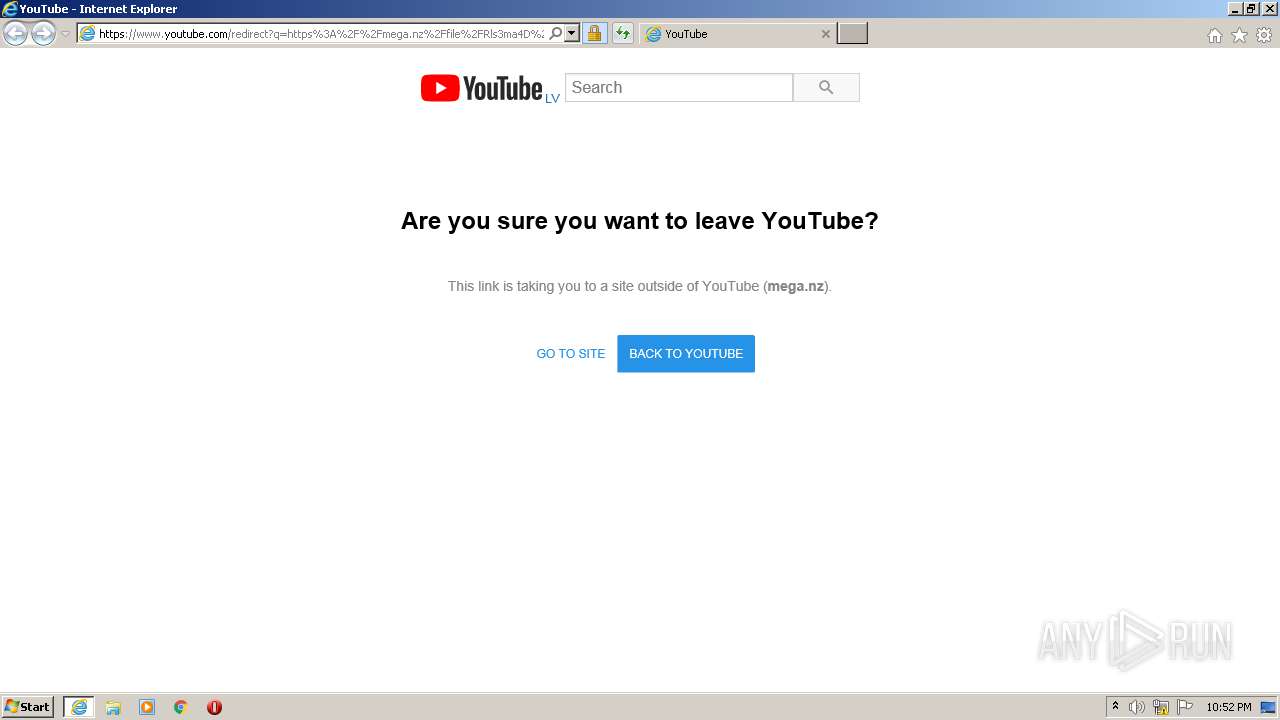Open Windows Explorer folder from taskbar
This screenshot has height=720, width=1280.
pos(113,707)
